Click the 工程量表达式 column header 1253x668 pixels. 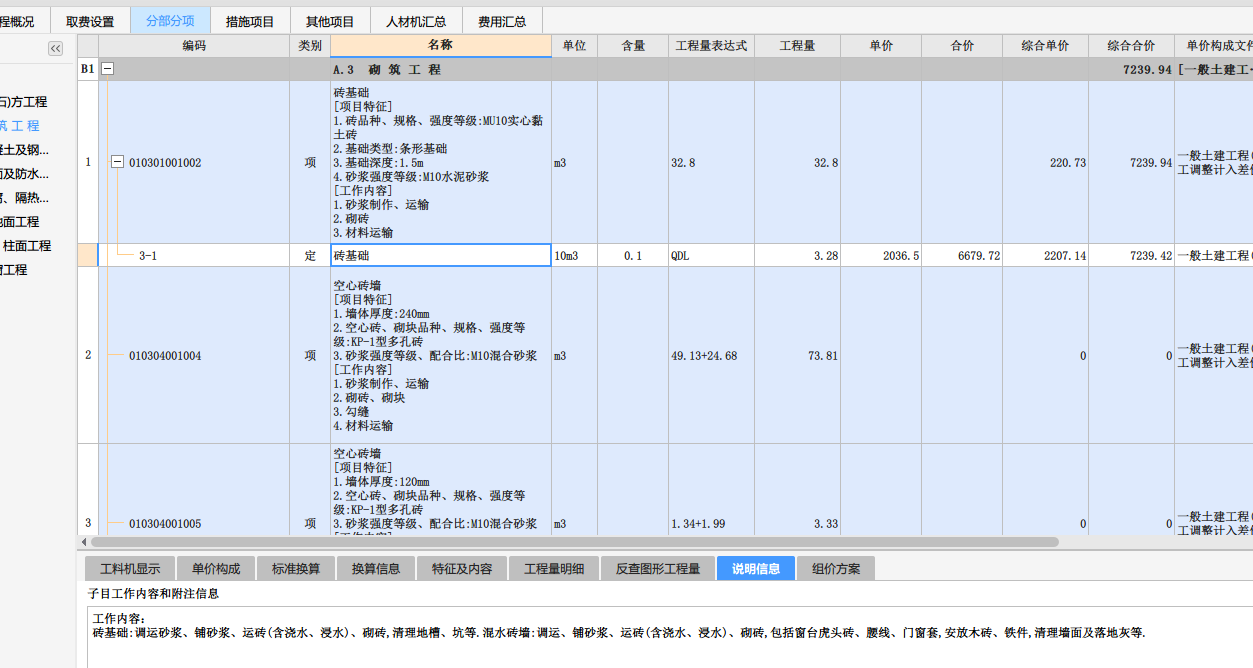[711, 46]
